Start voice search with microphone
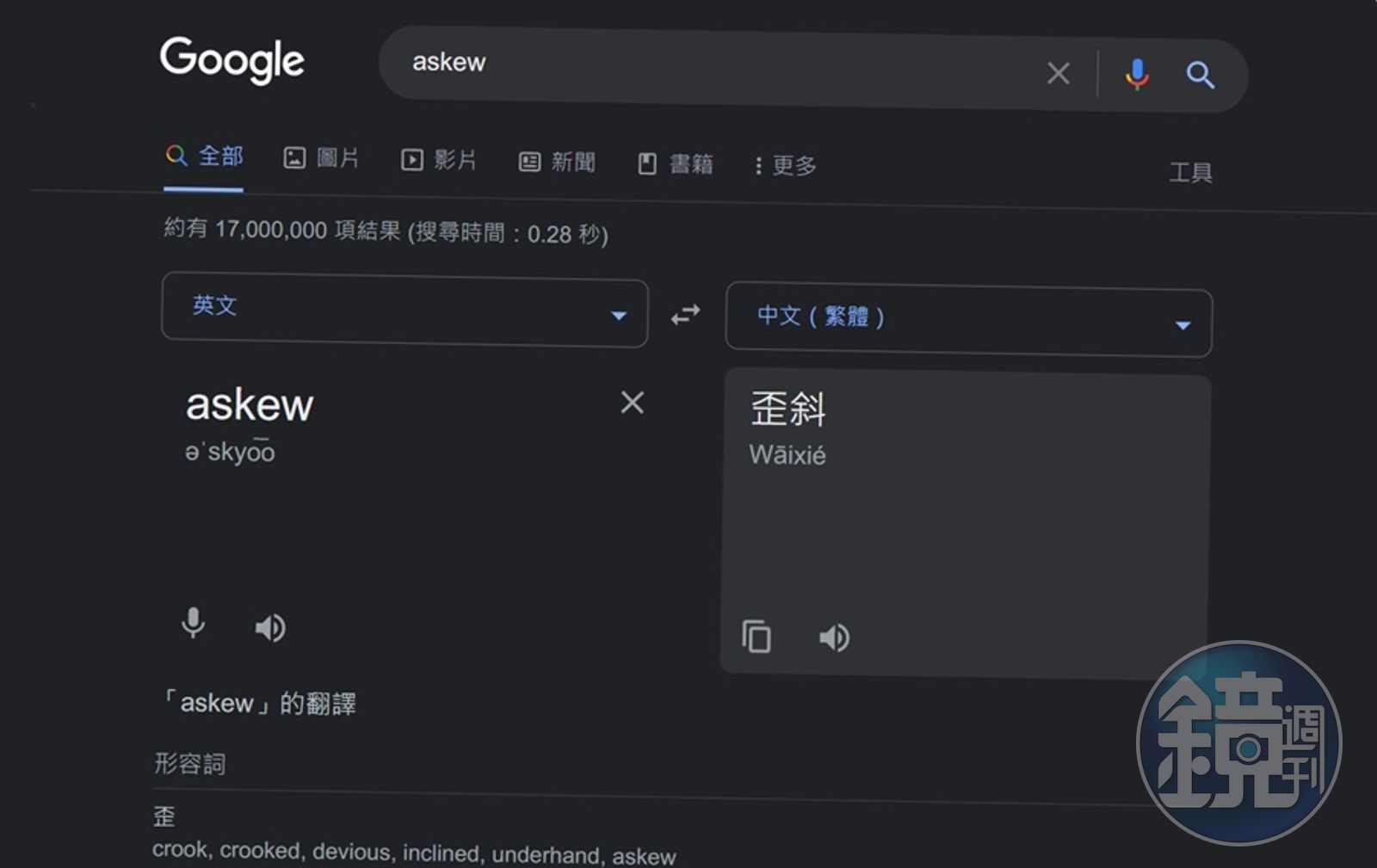Screen dimensions: 1377x868 point(1136,75)
